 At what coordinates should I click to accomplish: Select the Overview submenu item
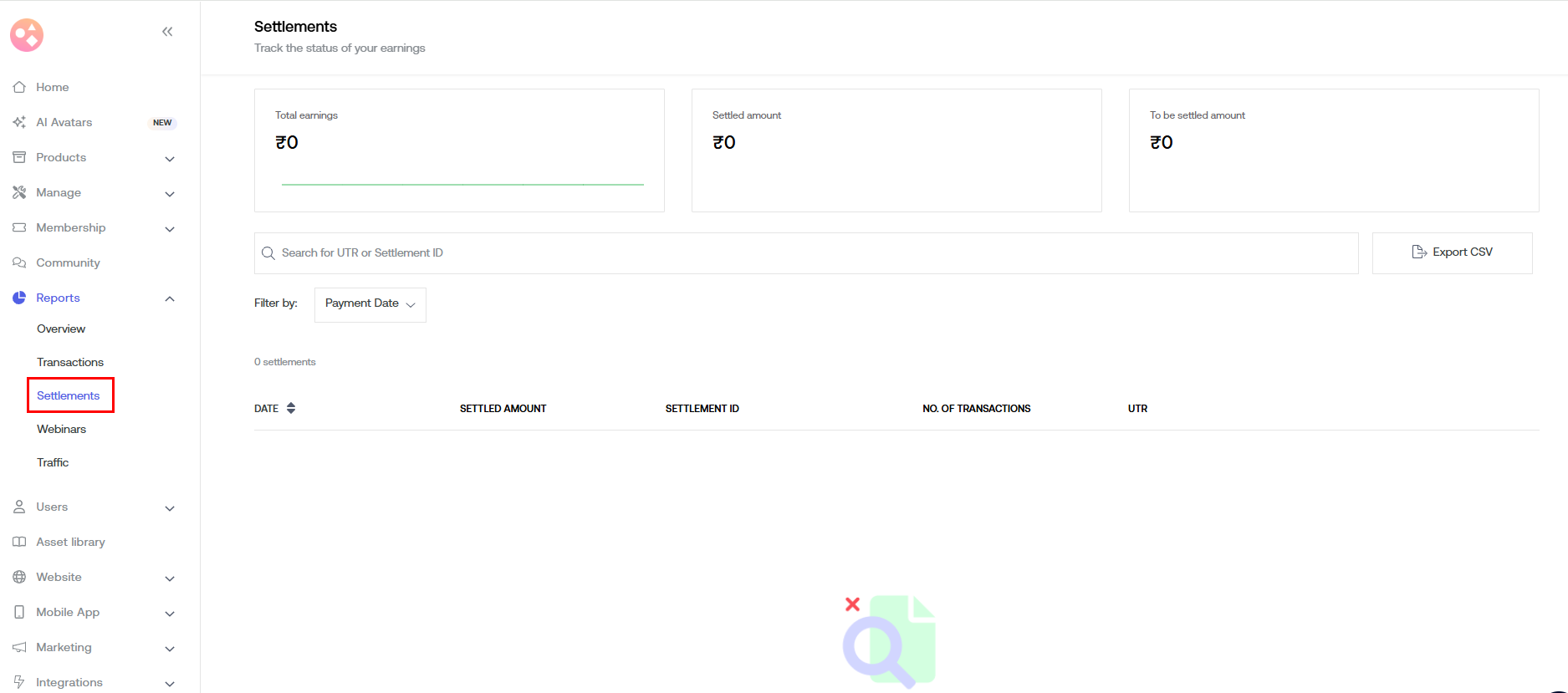(61, 329)
